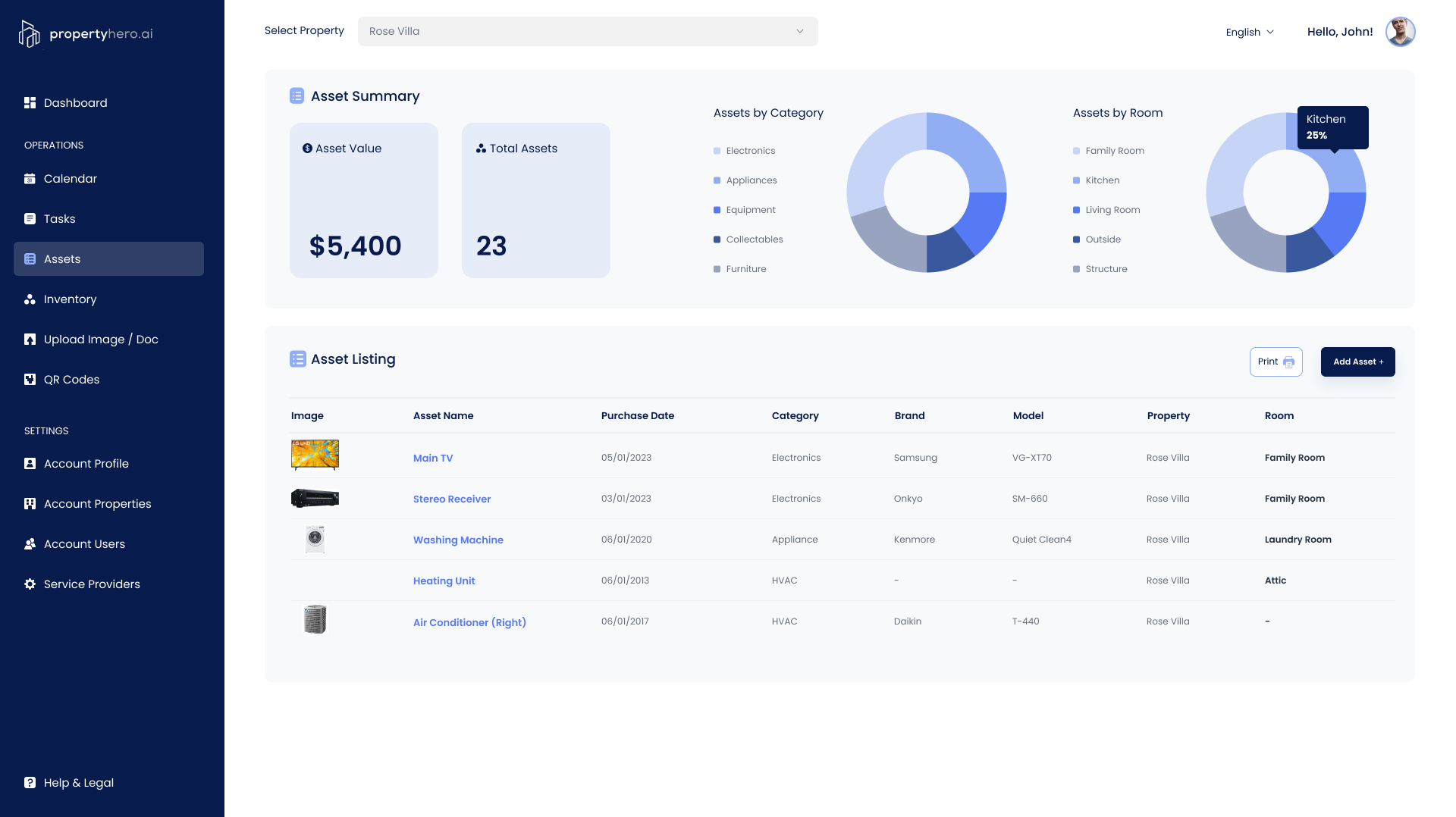The height and width of the screenshot is (817, 1456).
Task: Click the Service Providers gear icon
Action: click(x=30, y=584)
